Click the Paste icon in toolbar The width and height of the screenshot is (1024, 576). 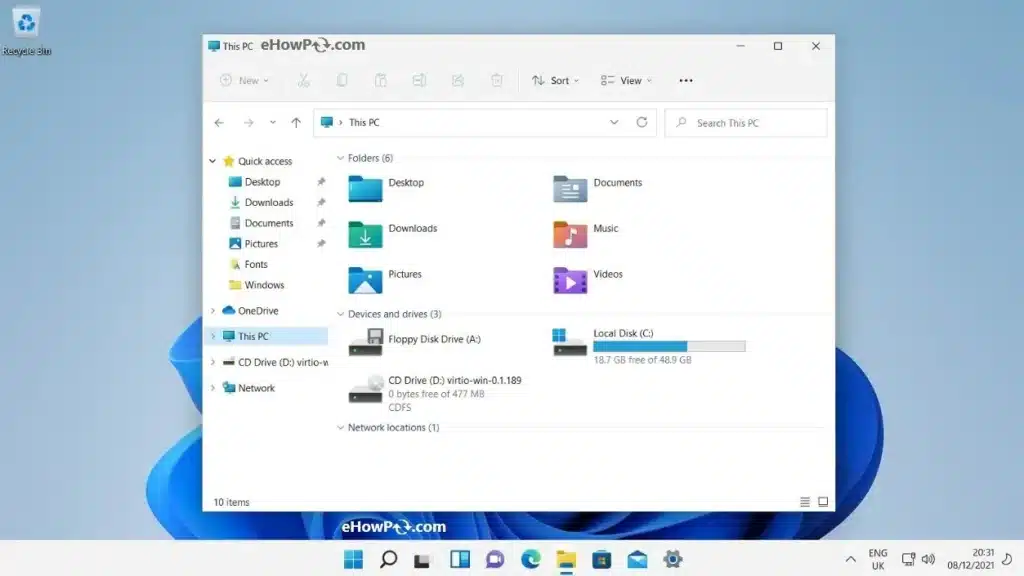click(x=381, y=80)
